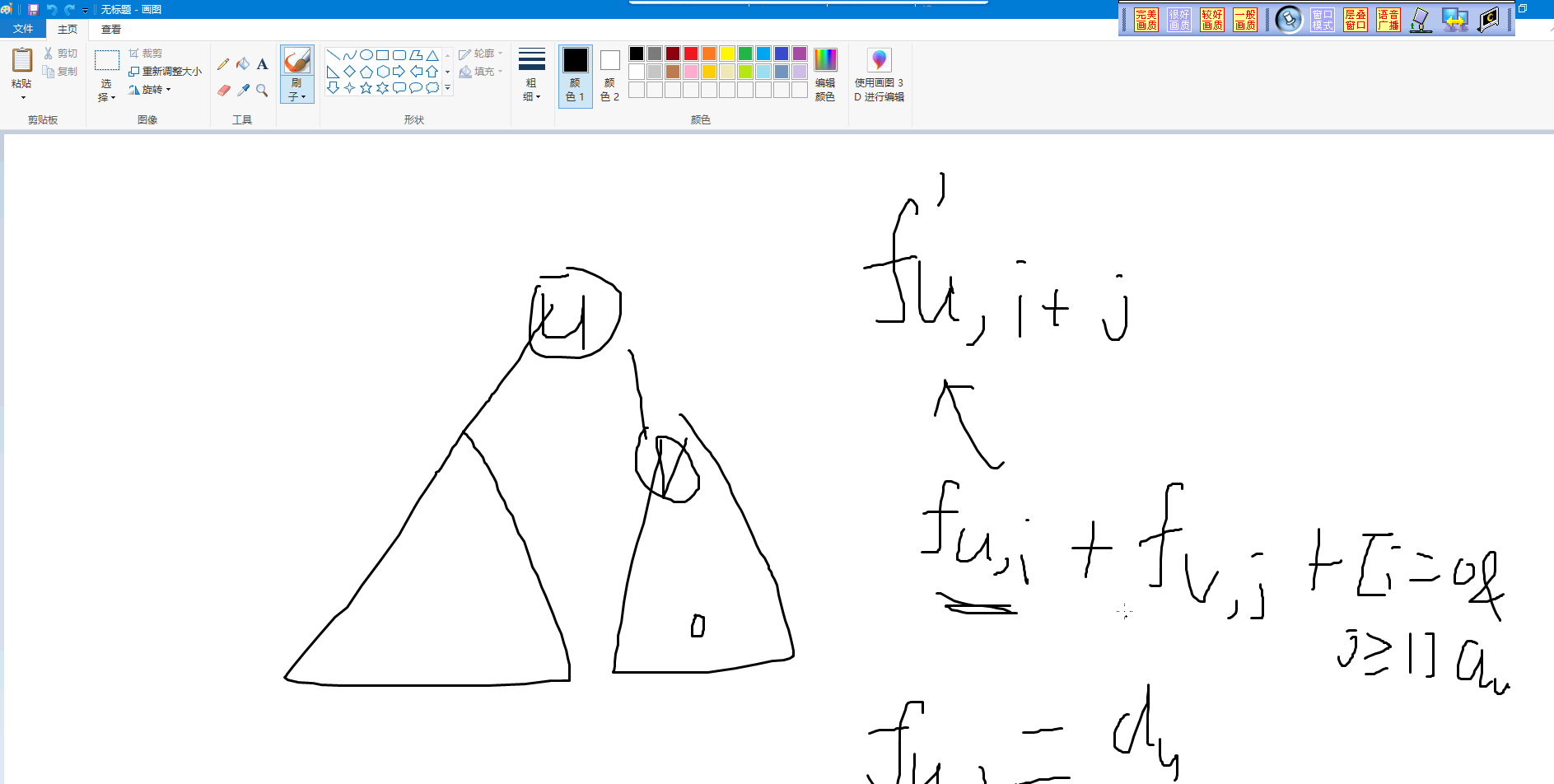1554x784 pixels.
Task: Expand the full shapes gallery
Action: 448,88
